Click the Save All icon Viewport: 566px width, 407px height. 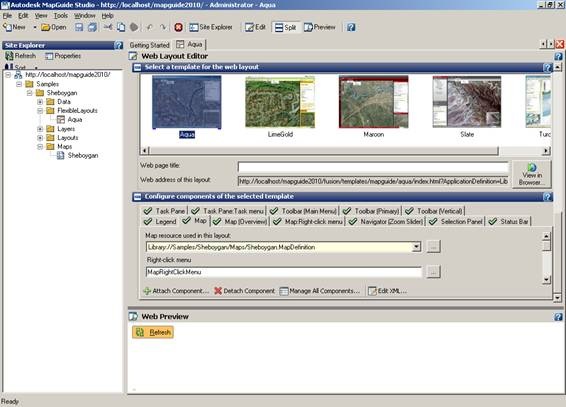coord(92,27)
